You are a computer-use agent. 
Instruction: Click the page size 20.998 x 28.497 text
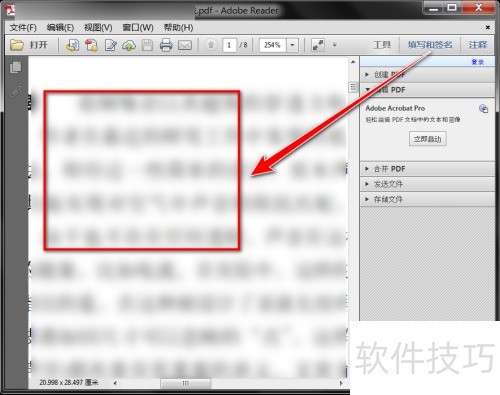click(69, 383)
